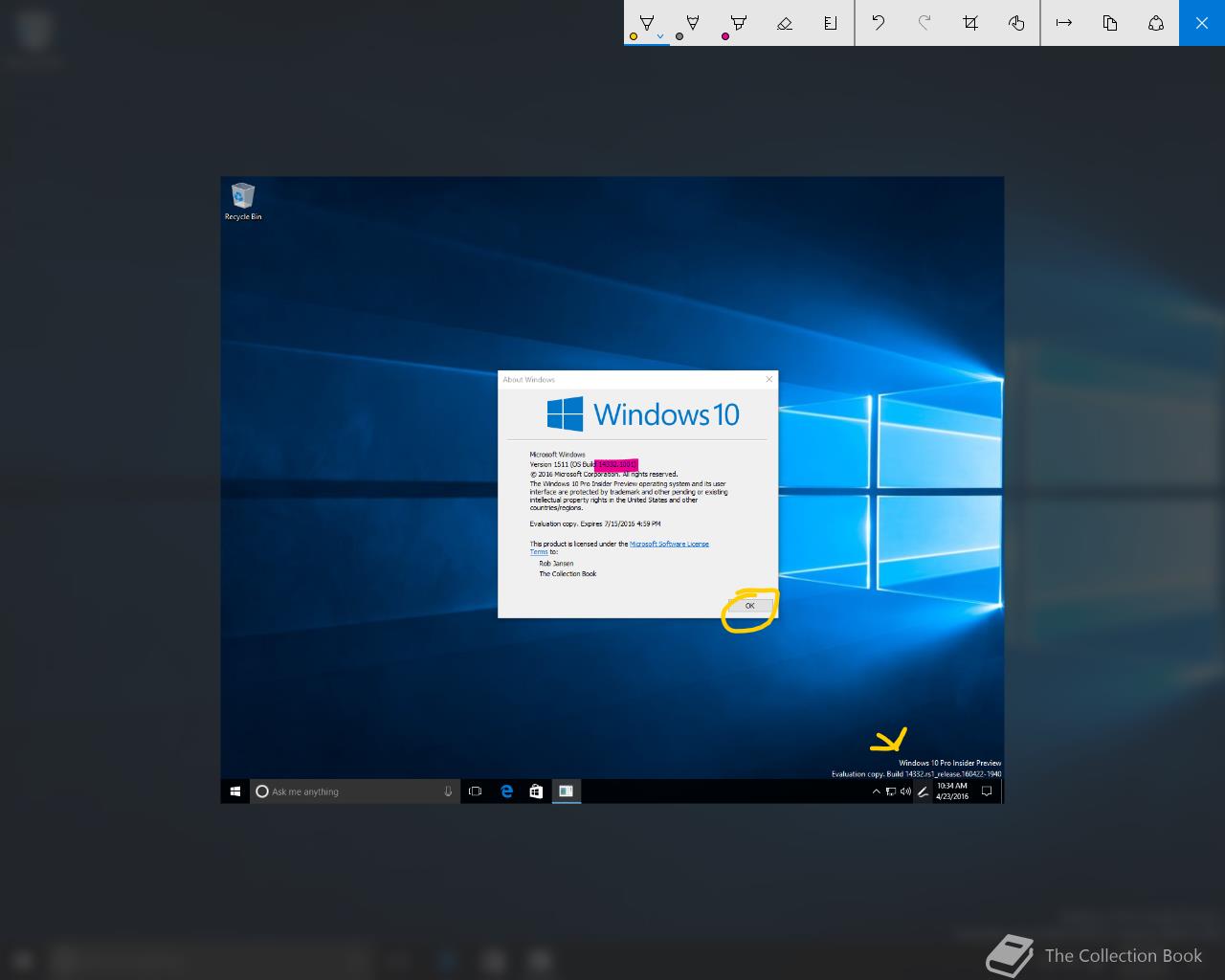Launch Microsoft Edge from the taskbar
The height and width of the screenshot is (980, 1225).
coord(506,791)
